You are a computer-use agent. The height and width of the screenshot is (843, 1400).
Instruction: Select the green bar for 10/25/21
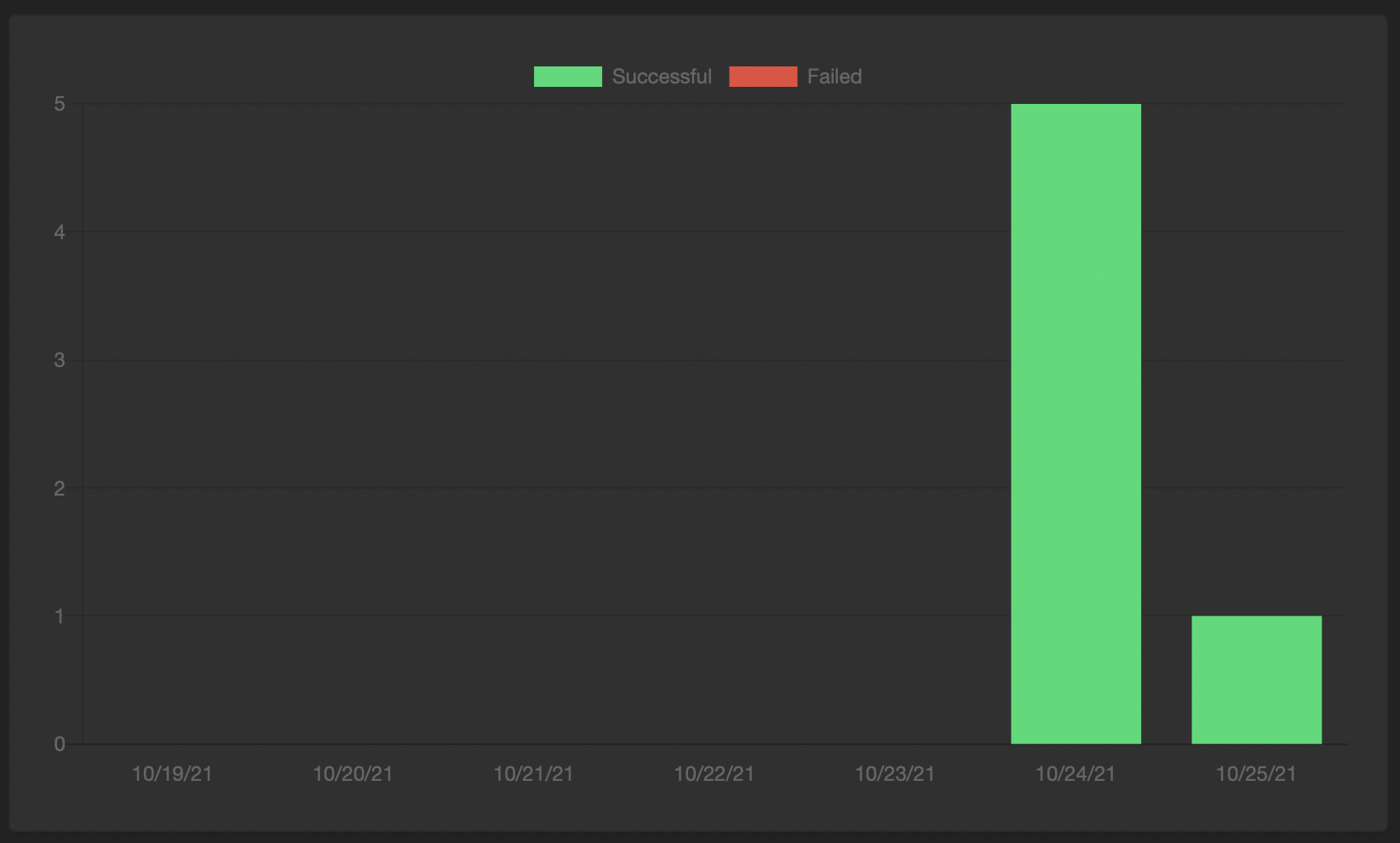[1256, 680]
